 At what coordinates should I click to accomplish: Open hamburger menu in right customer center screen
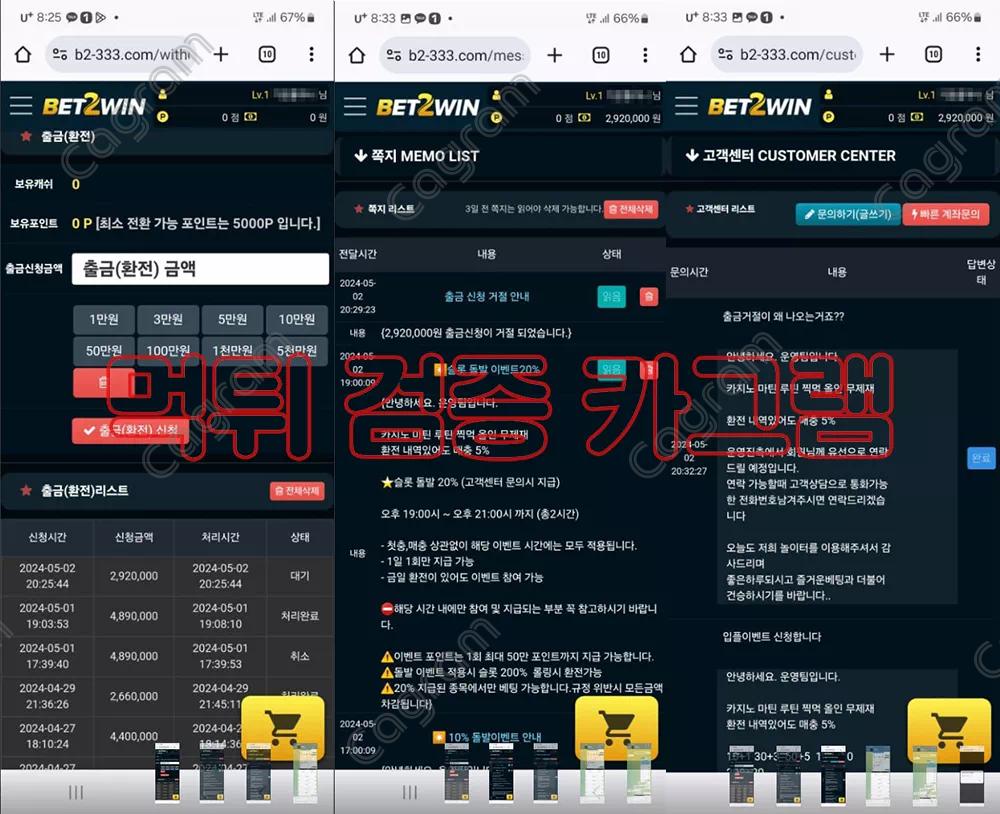pos(686,106)
